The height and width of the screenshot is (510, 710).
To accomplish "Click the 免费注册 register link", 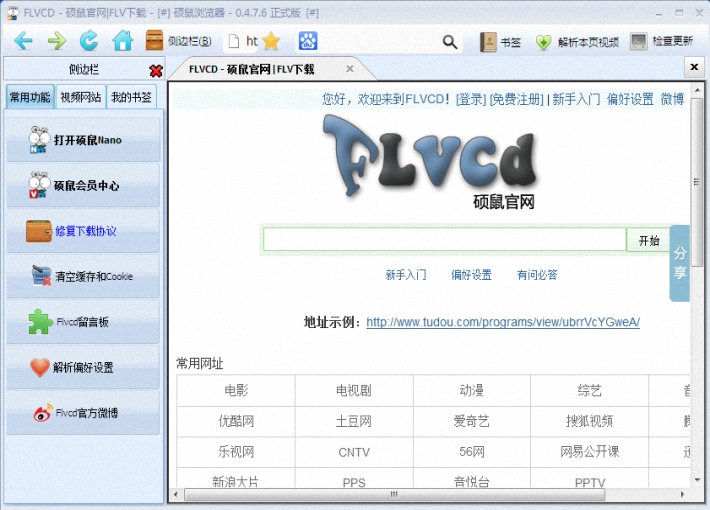I will pyautogui.click(x=517, y=99).
